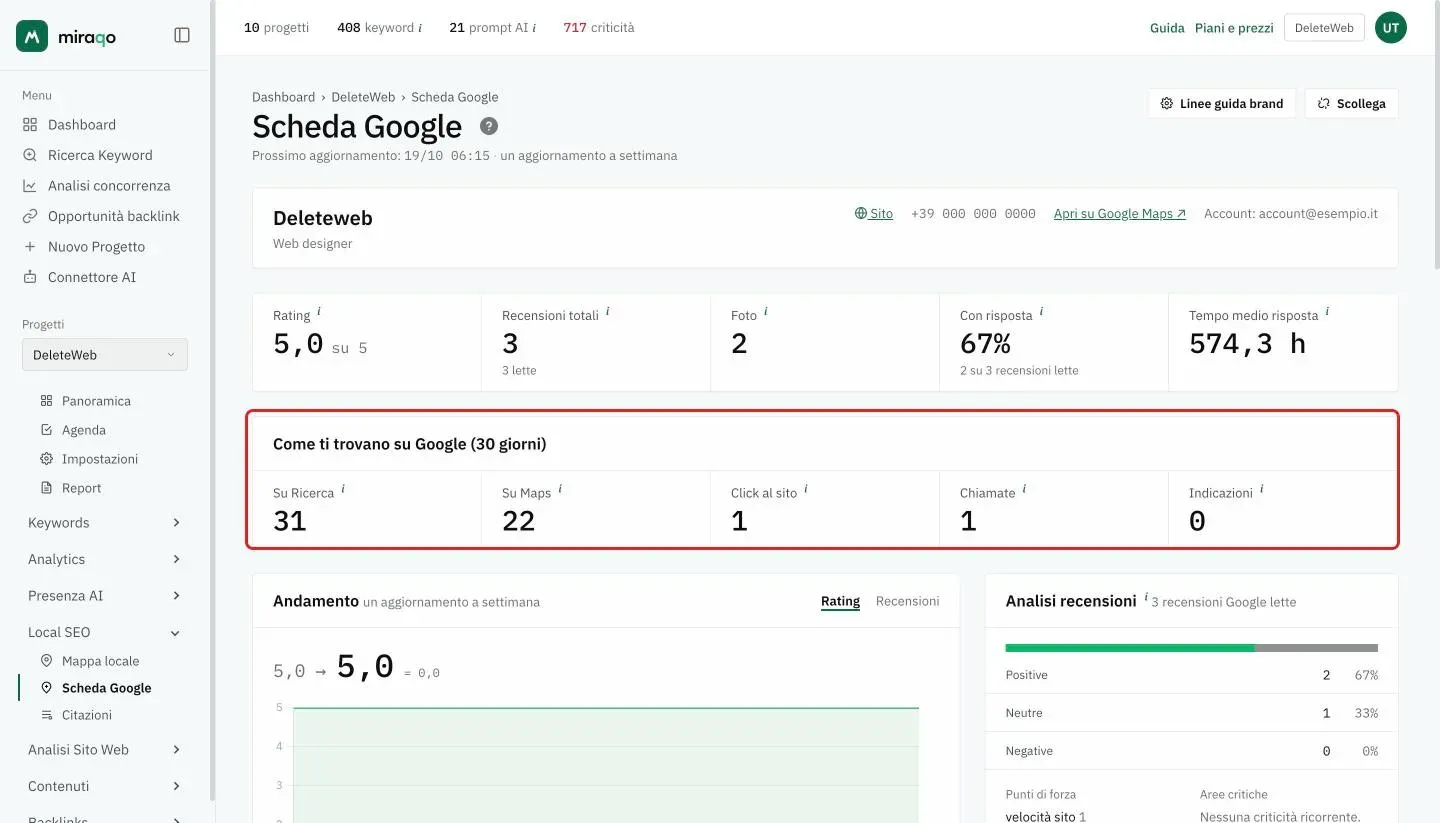
Task: Click the Mappa locale pin icon
Action: click(x=46, y=661)
